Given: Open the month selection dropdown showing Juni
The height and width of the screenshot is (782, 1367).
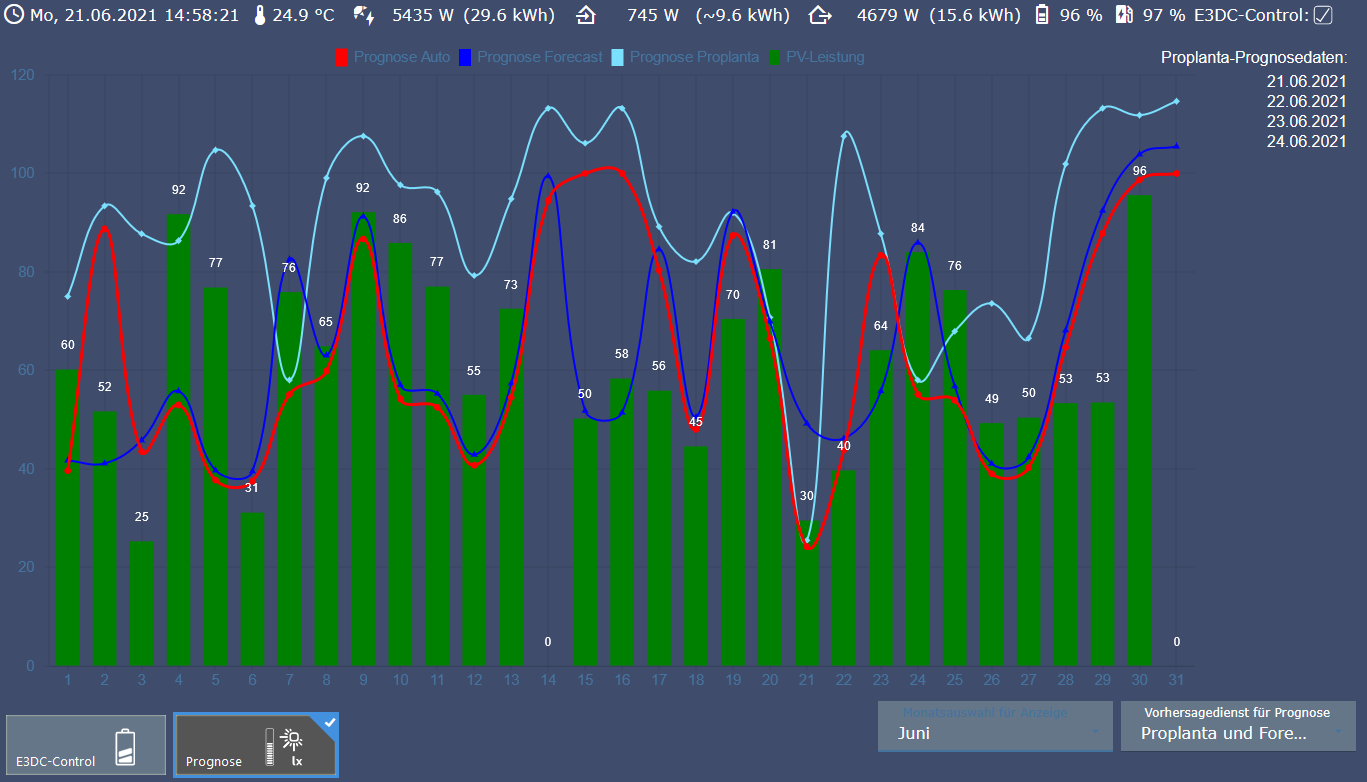Looking at the screenshot, I should [995, 726].
